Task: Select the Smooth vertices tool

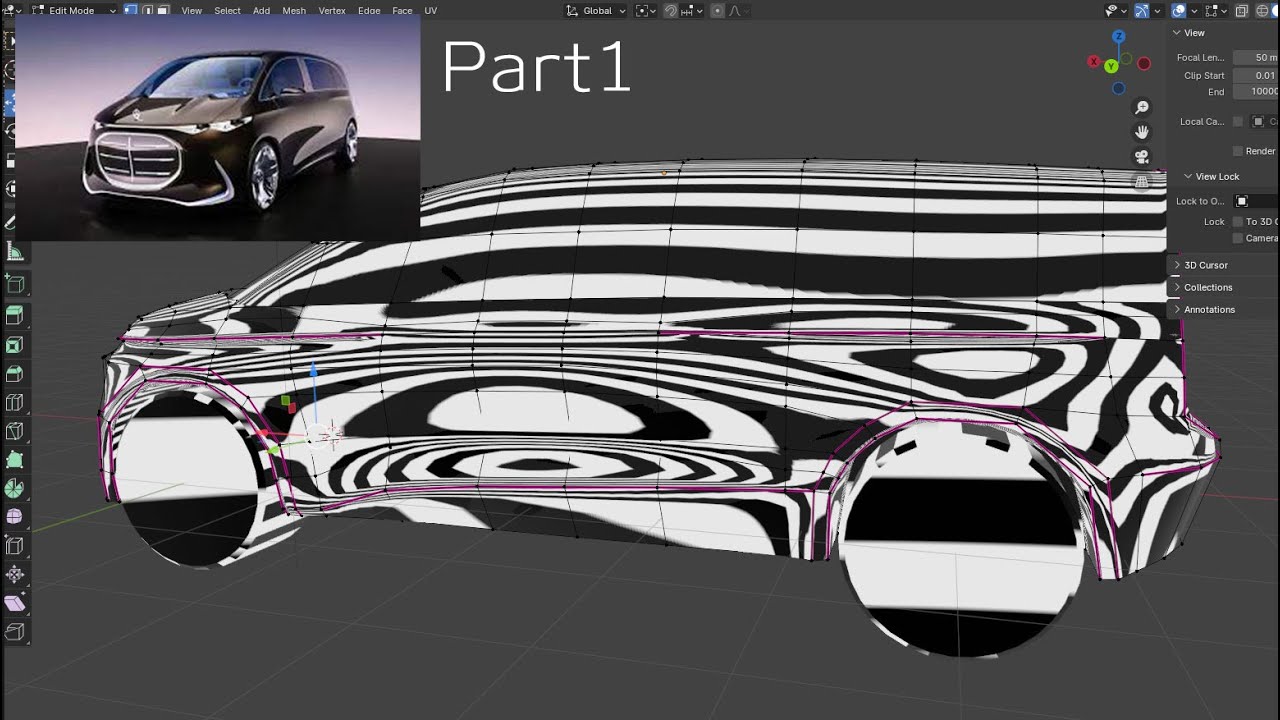Action: 15,517
